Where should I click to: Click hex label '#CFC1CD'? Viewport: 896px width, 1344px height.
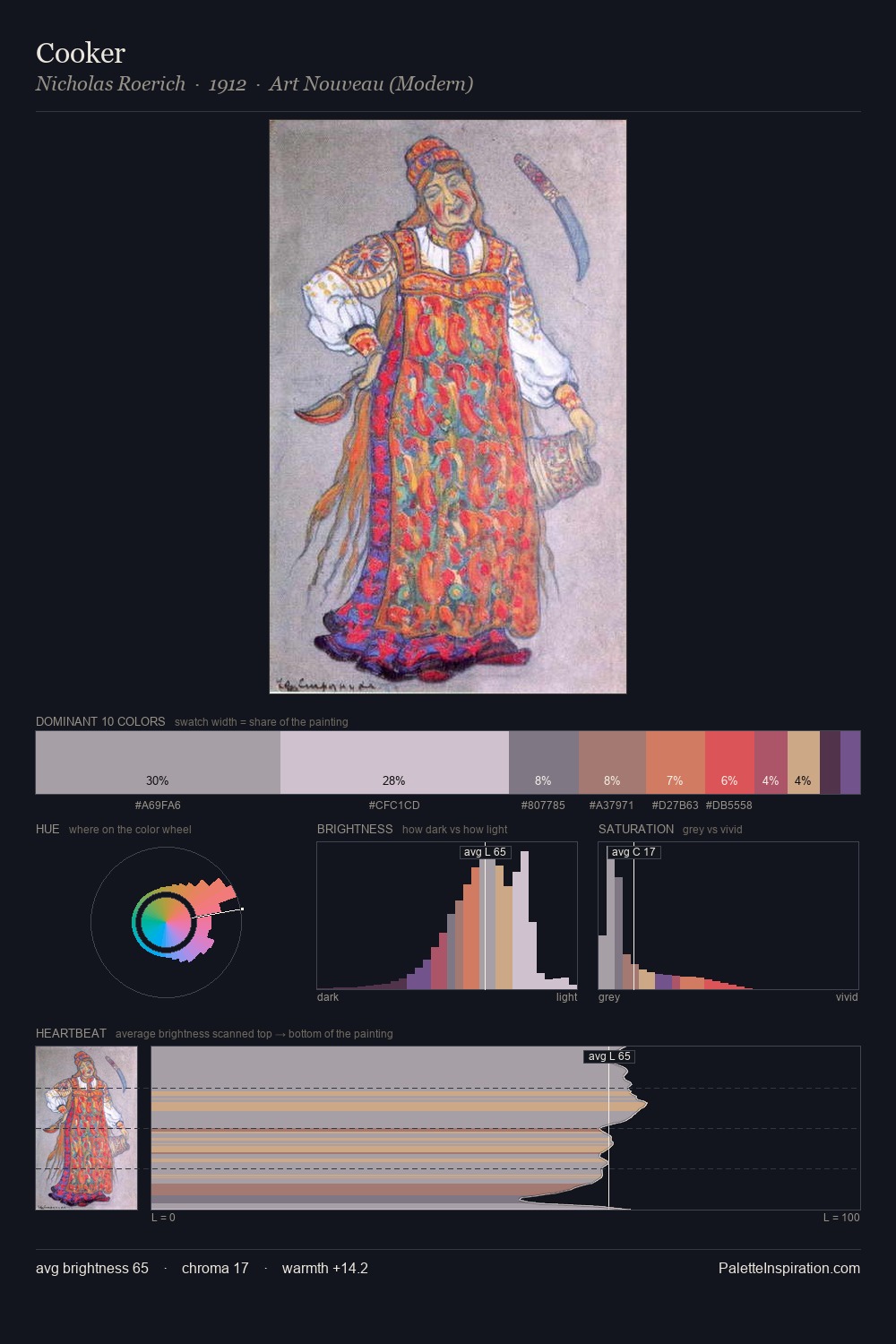click(394, 805)
